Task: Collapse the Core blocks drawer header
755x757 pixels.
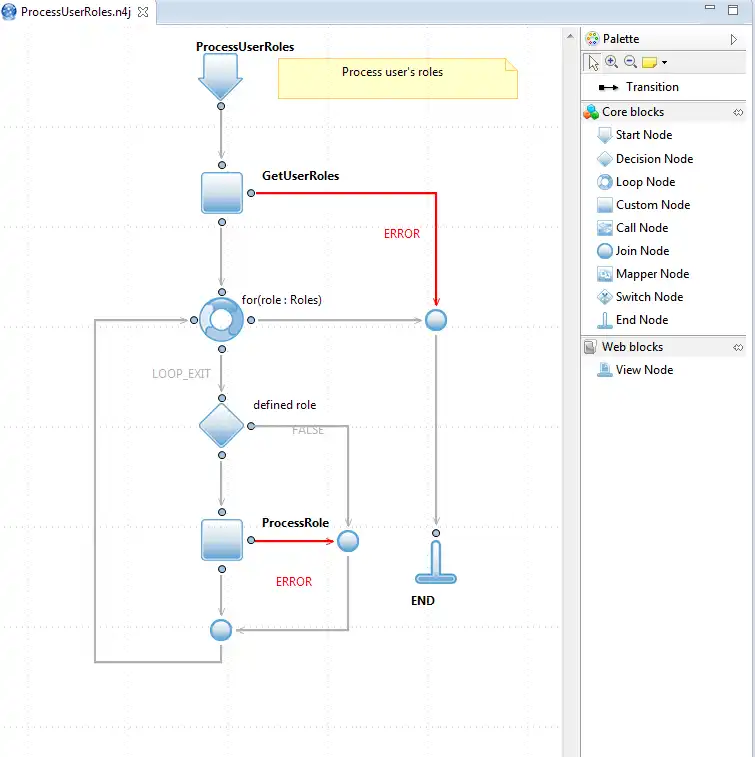Action: pyautogui.click(x=664, y=112)
